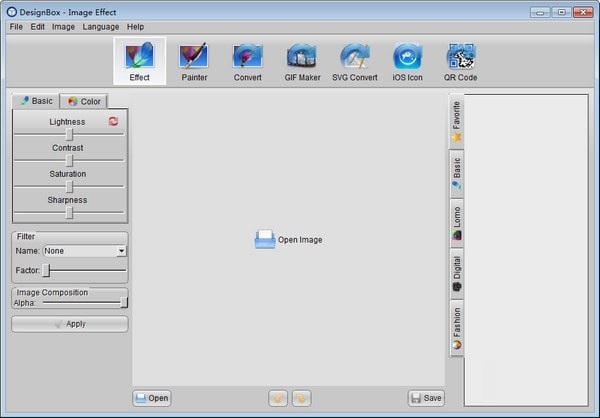Select the Lomo vertical tab
This screenshot has height=418, width=600.
457,223
